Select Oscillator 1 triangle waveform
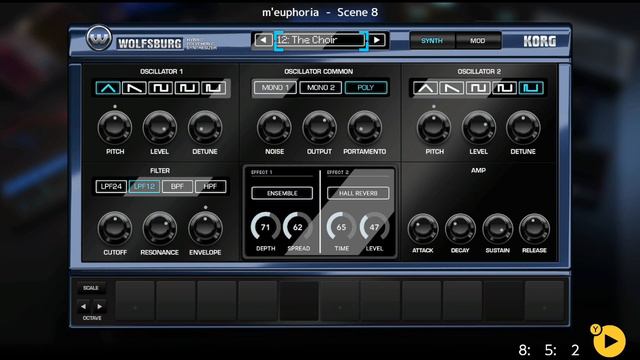The image size is (640, 360). pos(108,88)
